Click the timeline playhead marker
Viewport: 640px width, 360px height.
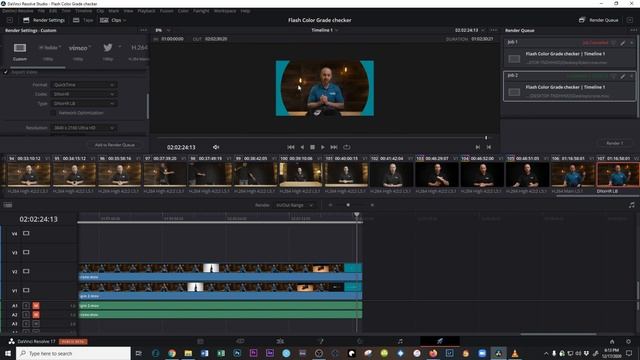pyautogui.click(x=357, y=215)
